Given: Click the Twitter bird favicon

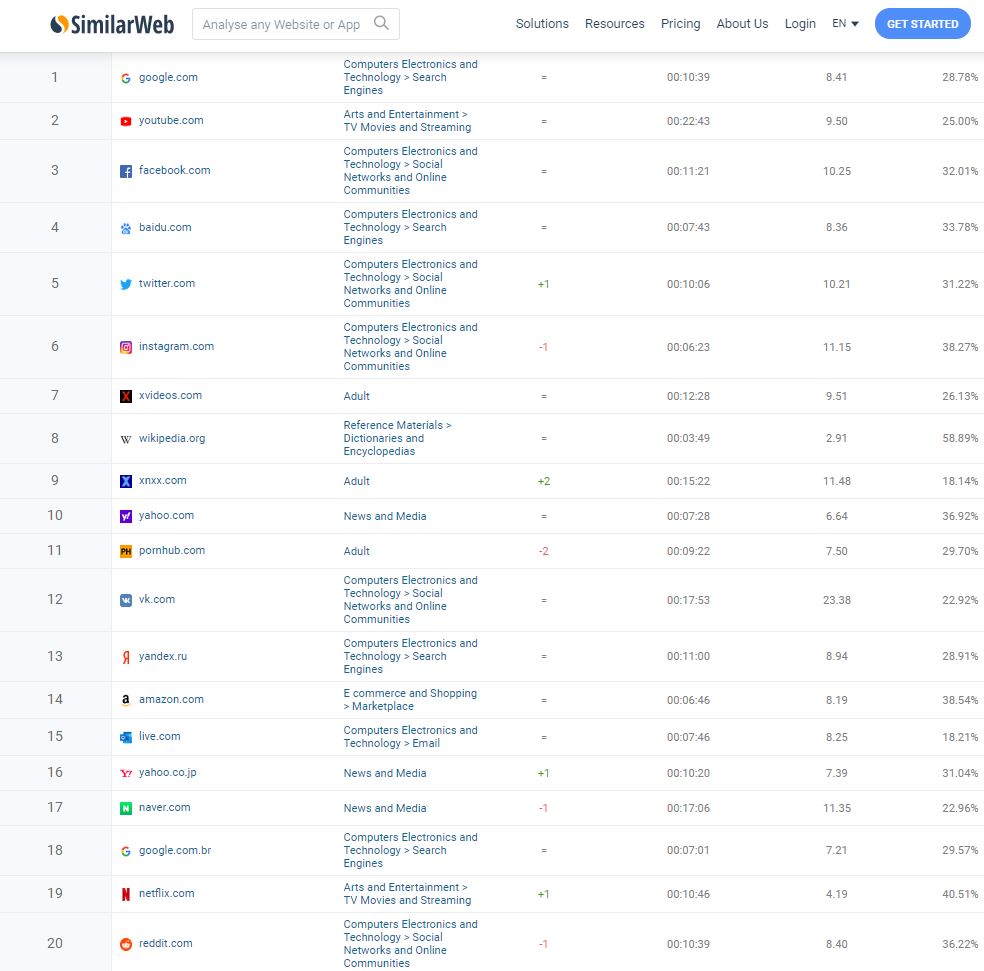Looking at the screenshot, I should (126, 284).
